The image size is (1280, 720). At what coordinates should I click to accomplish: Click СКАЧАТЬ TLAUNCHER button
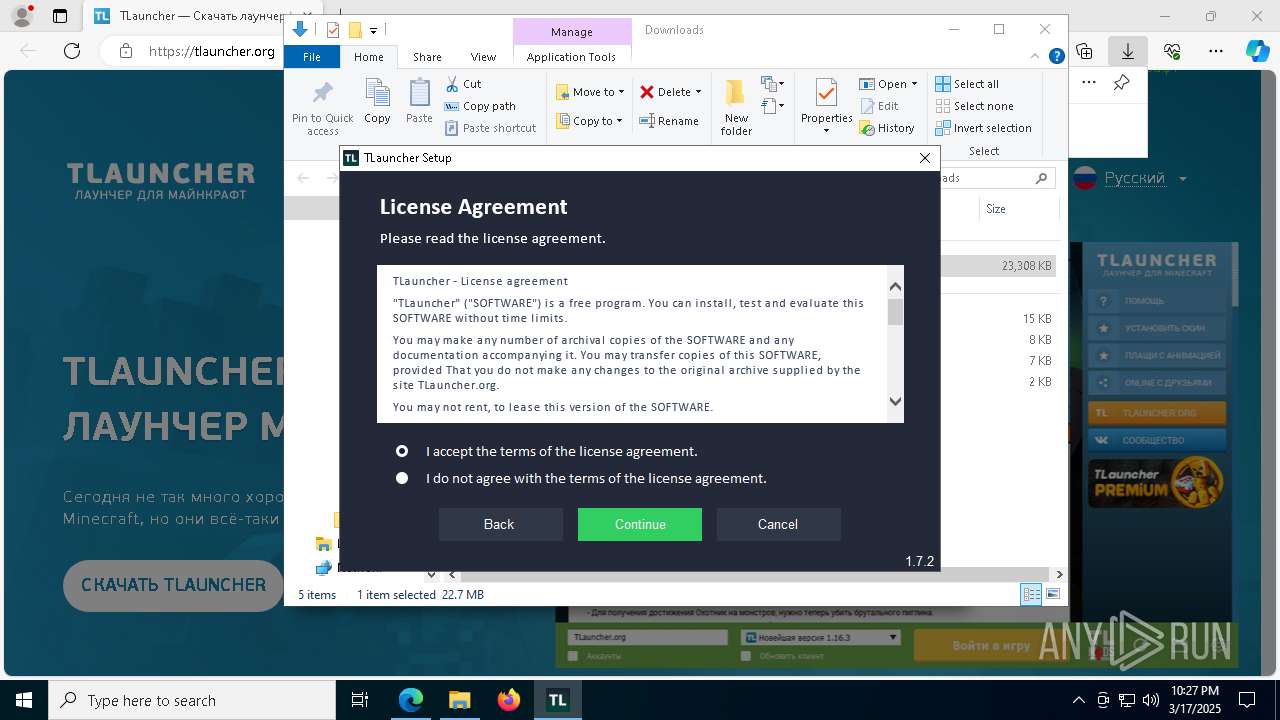coord(173,585)
